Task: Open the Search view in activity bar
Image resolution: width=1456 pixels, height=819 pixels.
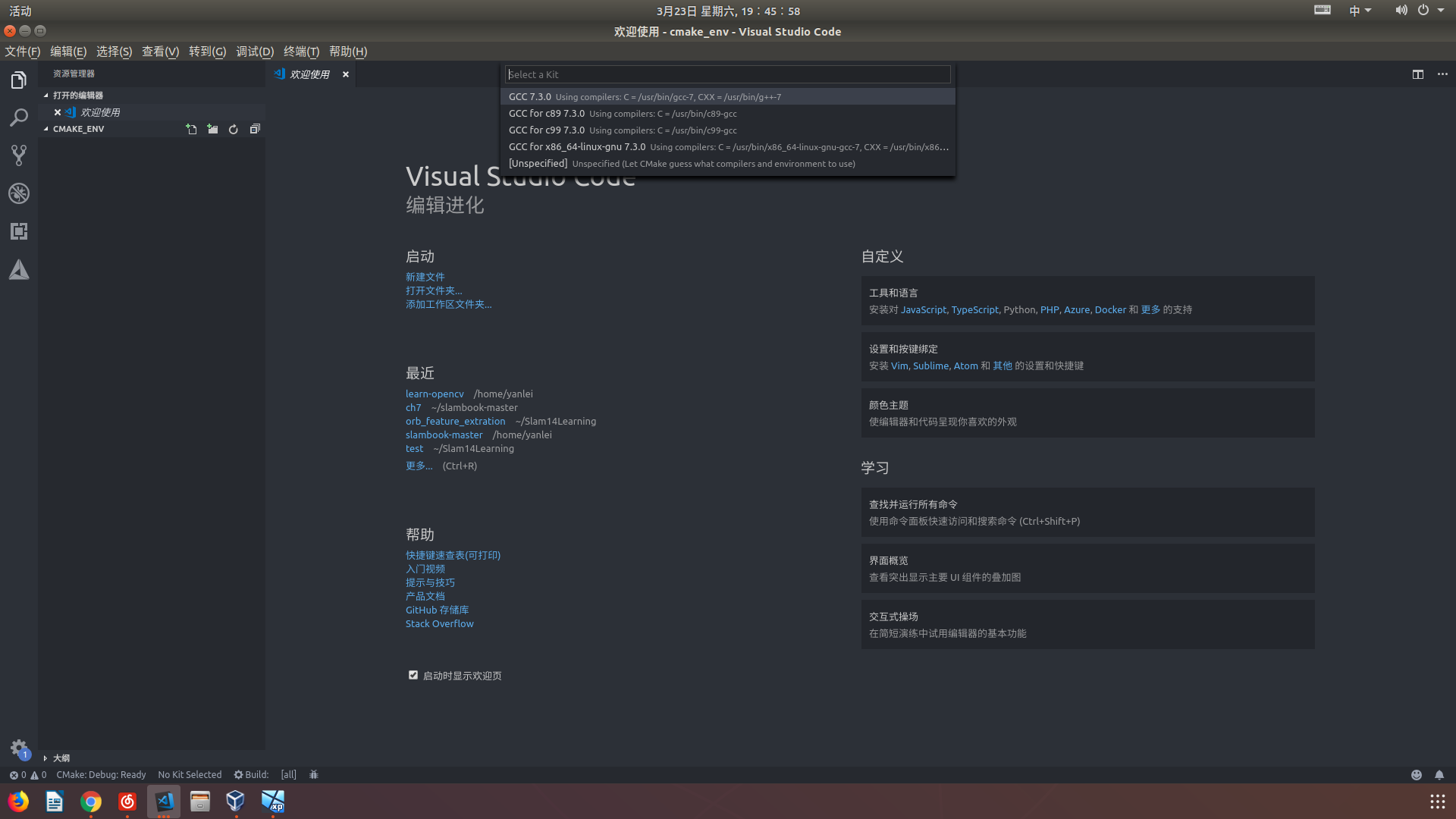Action: [19, 118]
